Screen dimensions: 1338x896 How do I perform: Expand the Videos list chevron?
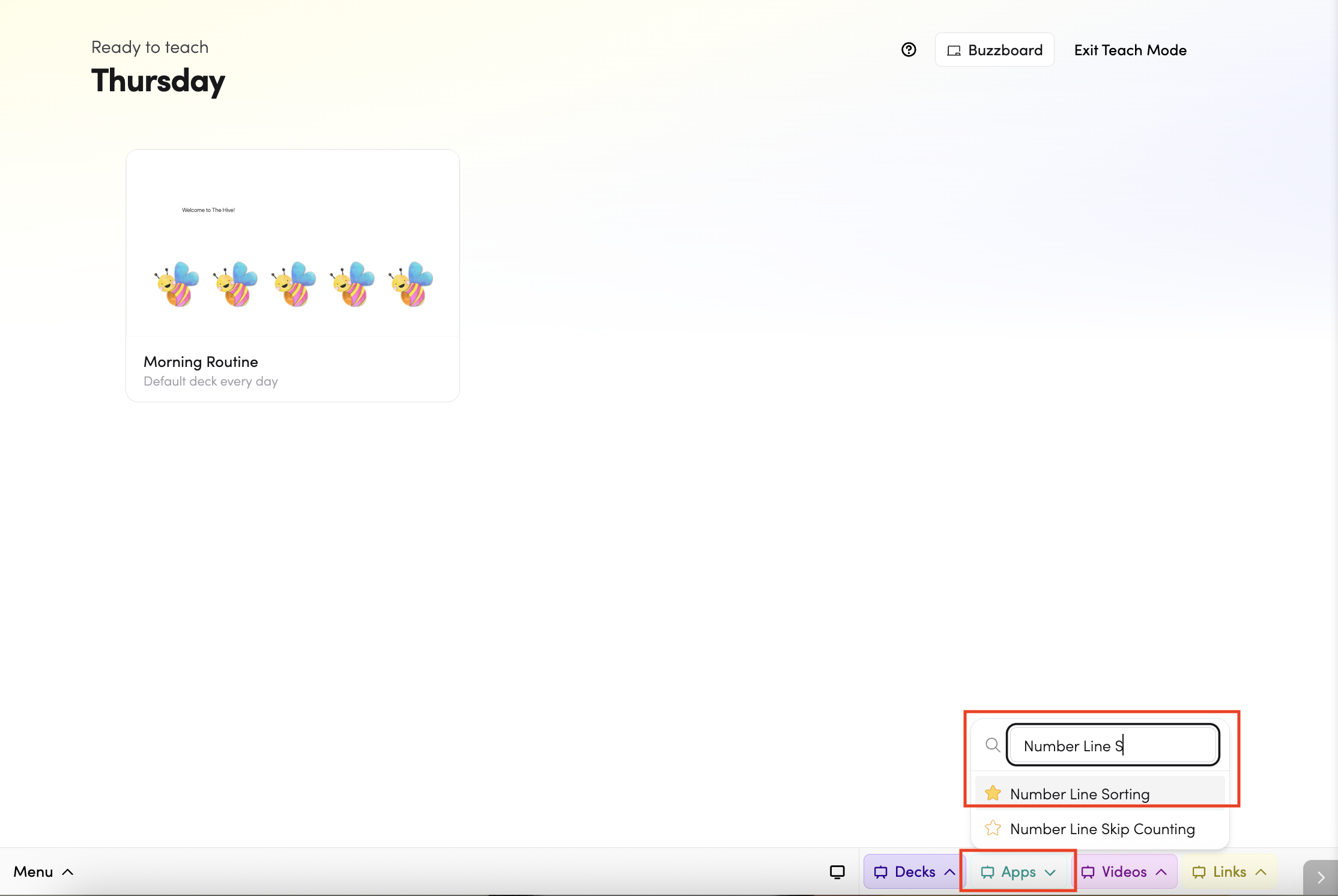(x=1161, y=871)
